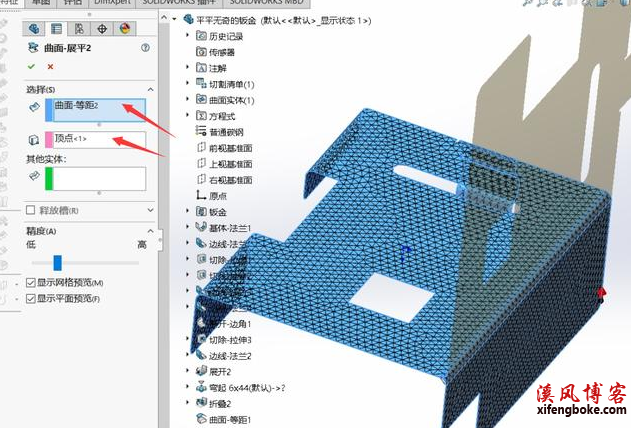
Task: Select the 弯起 6x44(默认) library feature
Action: pyautogui.click(x=241, y=388)
